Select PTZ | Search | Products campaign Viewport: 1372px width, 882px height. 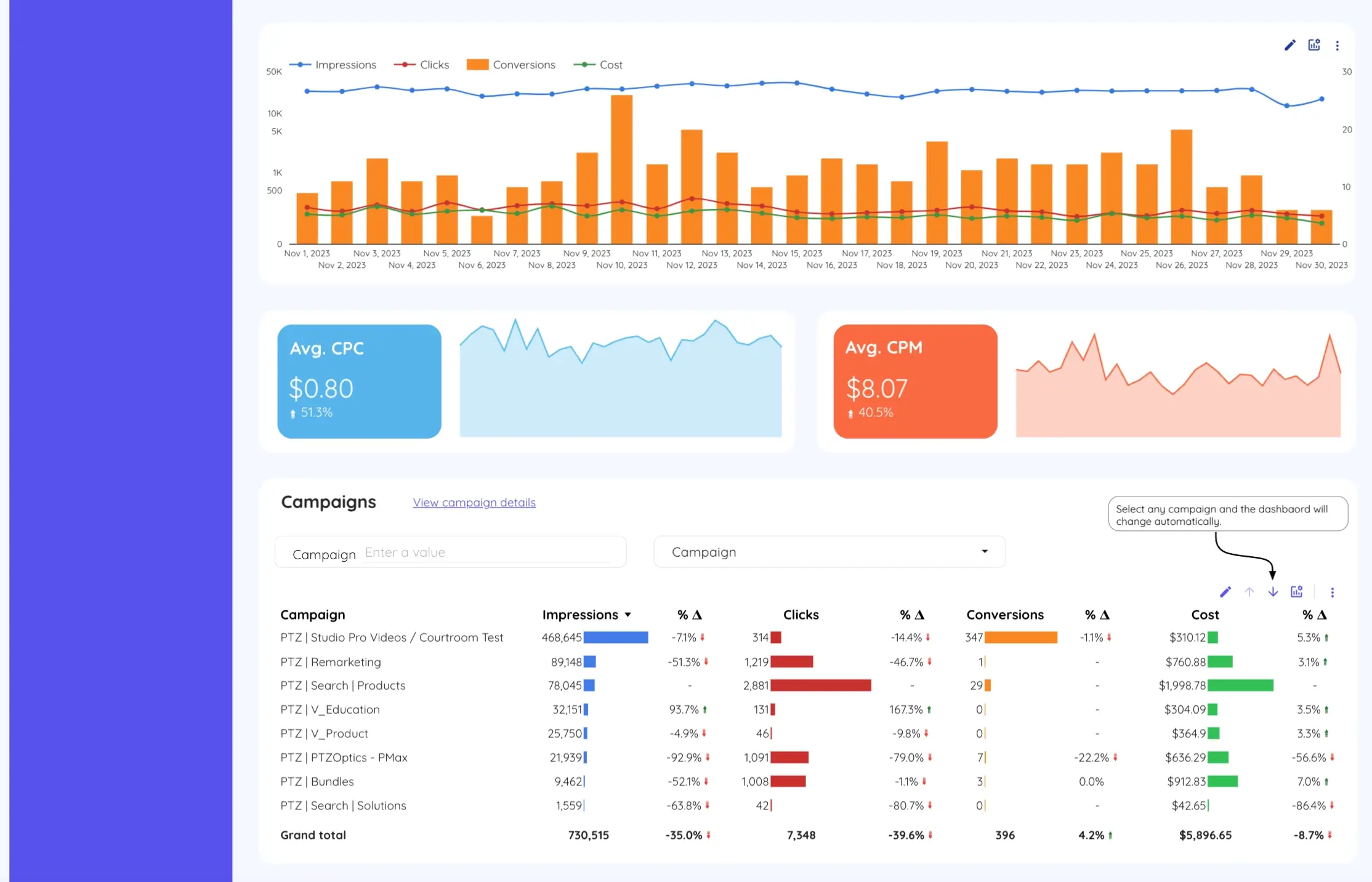(x=343, y=686)
